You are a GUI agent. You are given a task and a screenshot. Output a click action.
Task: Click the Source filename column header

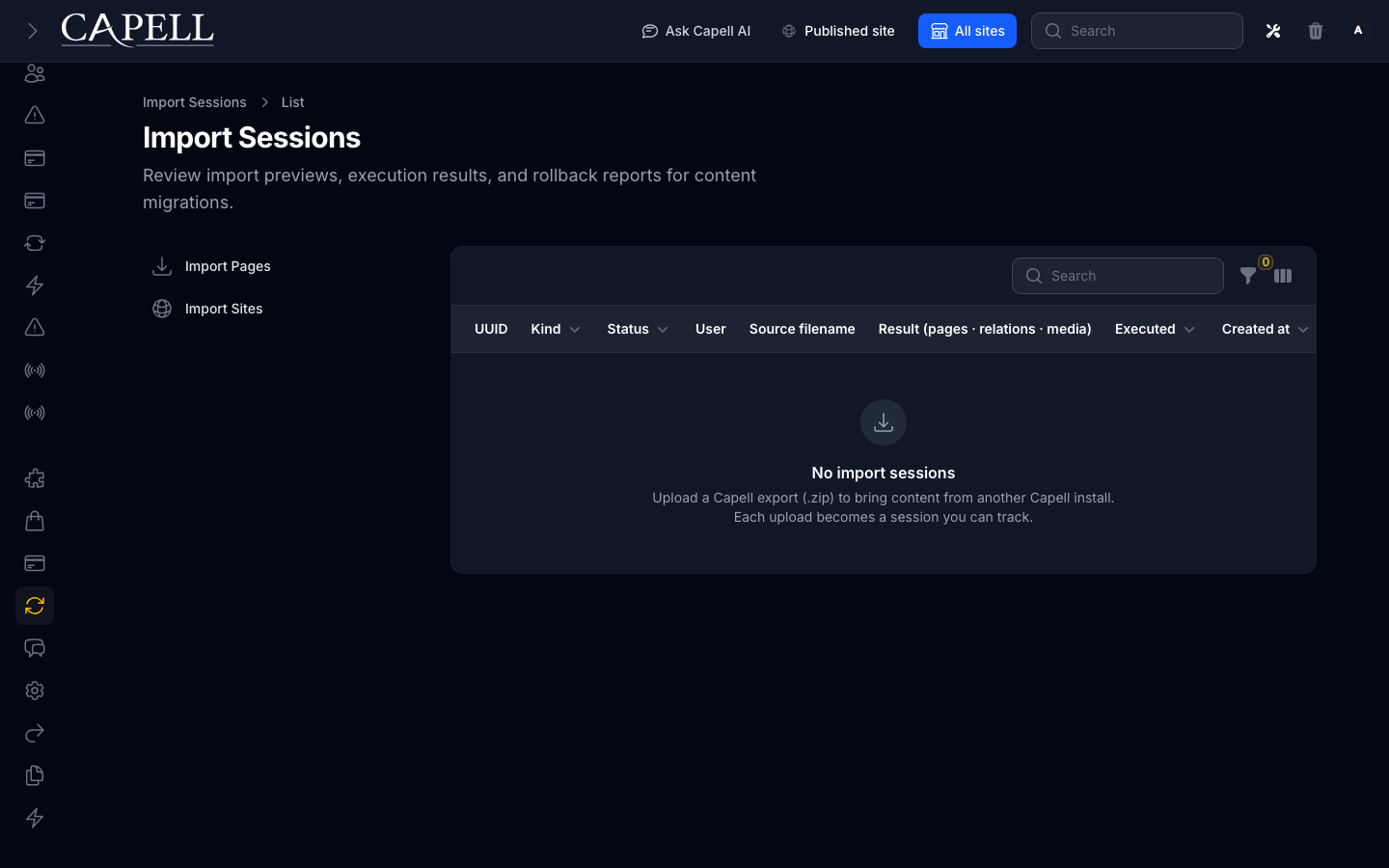pyautogui.click(x=803, y=329)
